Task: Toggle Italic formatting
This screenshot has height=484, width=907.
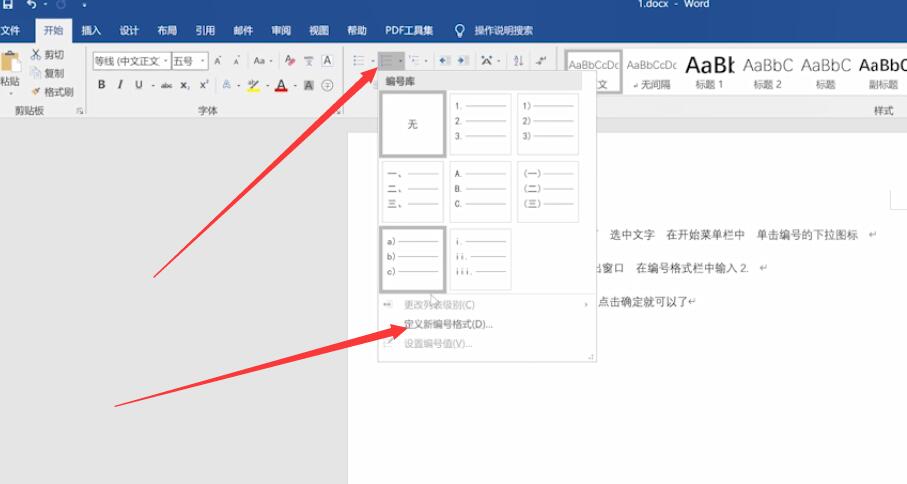Action: click(120, 85)
